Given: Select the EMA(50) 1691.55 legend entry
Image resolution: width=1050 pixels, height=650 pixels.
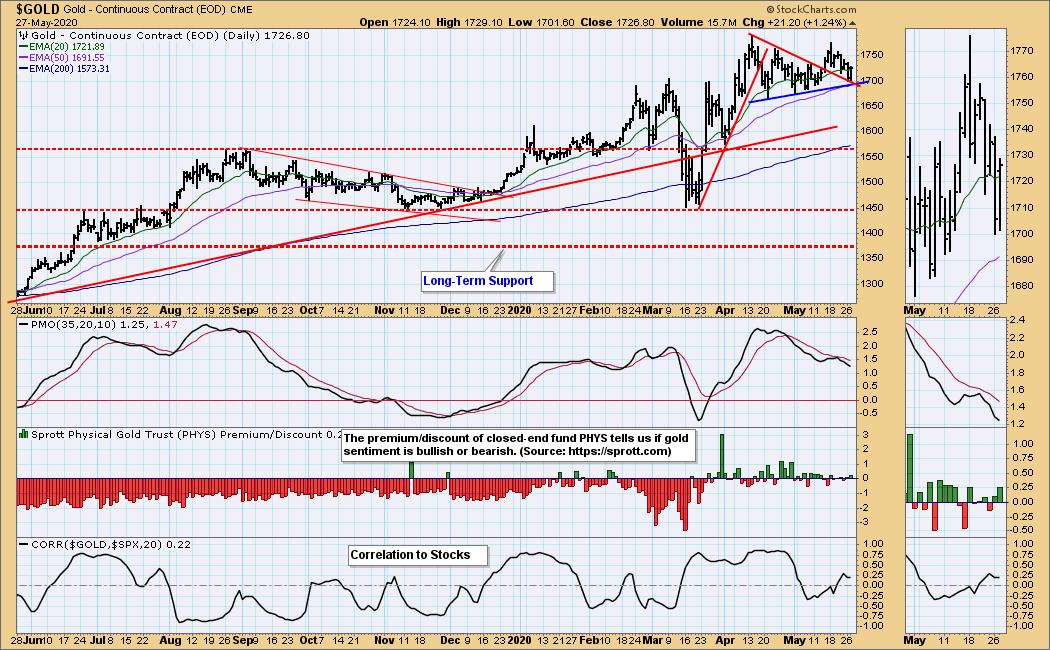Looking at the screenshot, I should tap(62, 58).
